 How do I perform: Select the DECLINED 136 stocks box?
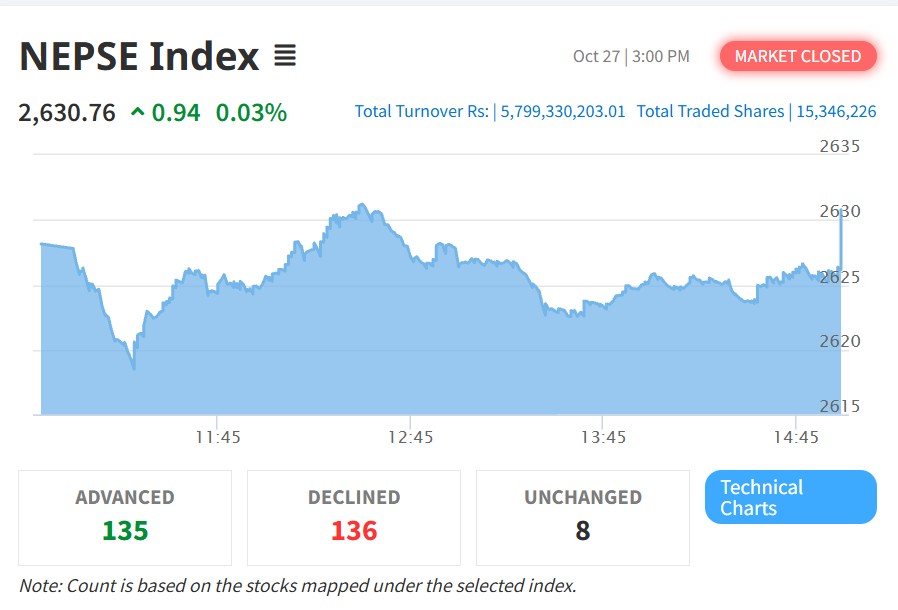[x=354, y=518]
